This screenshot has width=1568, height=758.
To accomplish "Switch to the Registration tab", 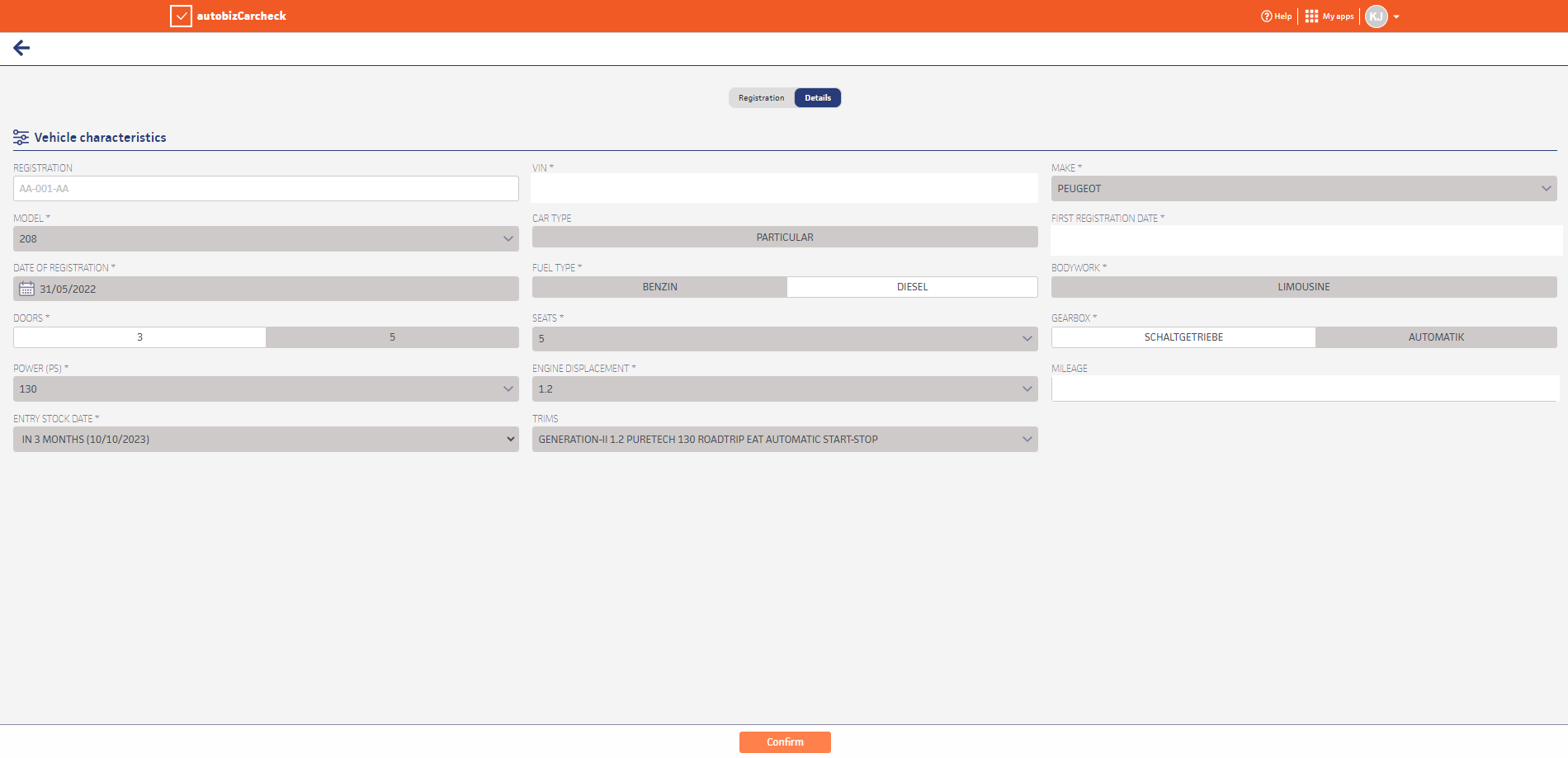I will tap(761, 98).
